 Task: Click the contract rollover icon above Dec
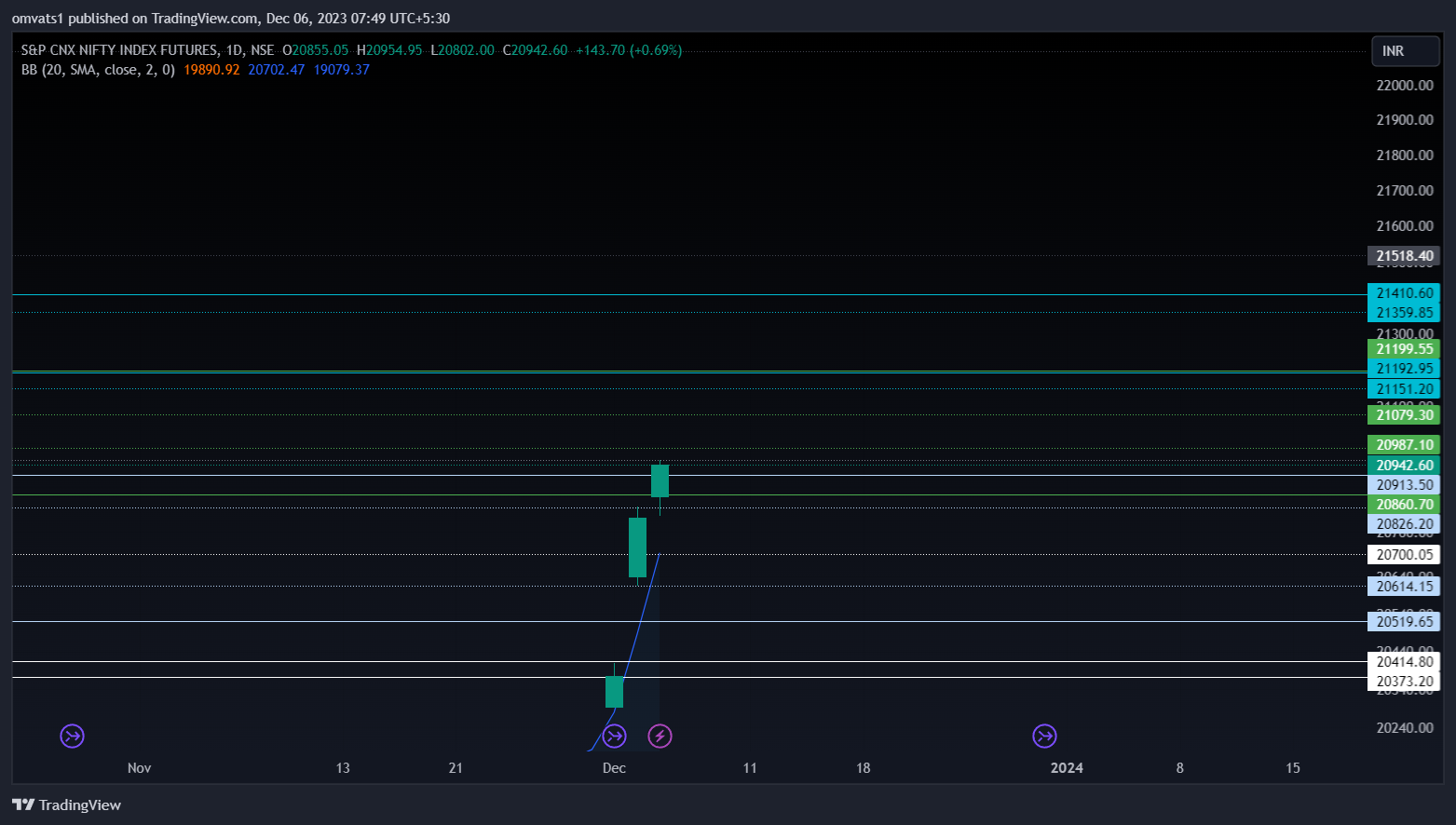coord(614,737)
